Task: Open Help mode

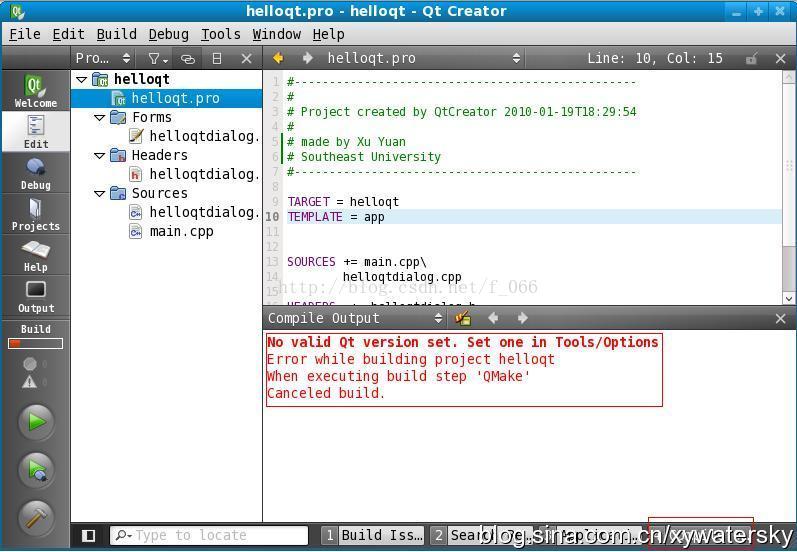Action: tap(36, 255)
